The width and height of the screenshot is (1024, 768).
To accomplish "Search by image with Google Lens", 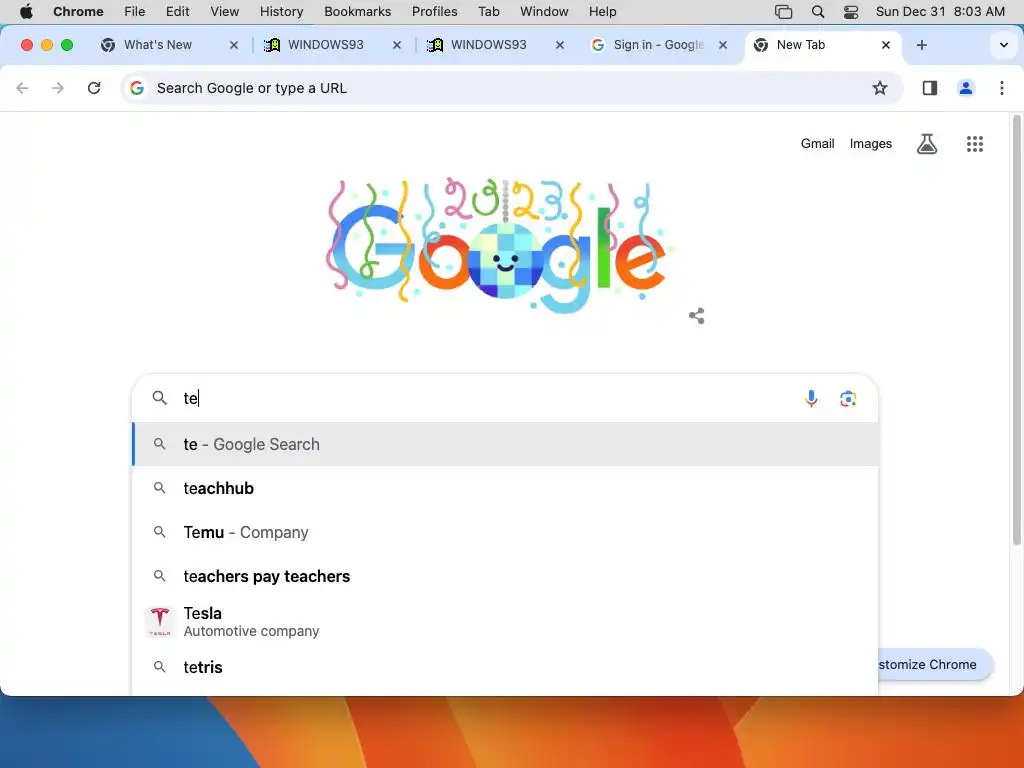I will pos(848,398).
